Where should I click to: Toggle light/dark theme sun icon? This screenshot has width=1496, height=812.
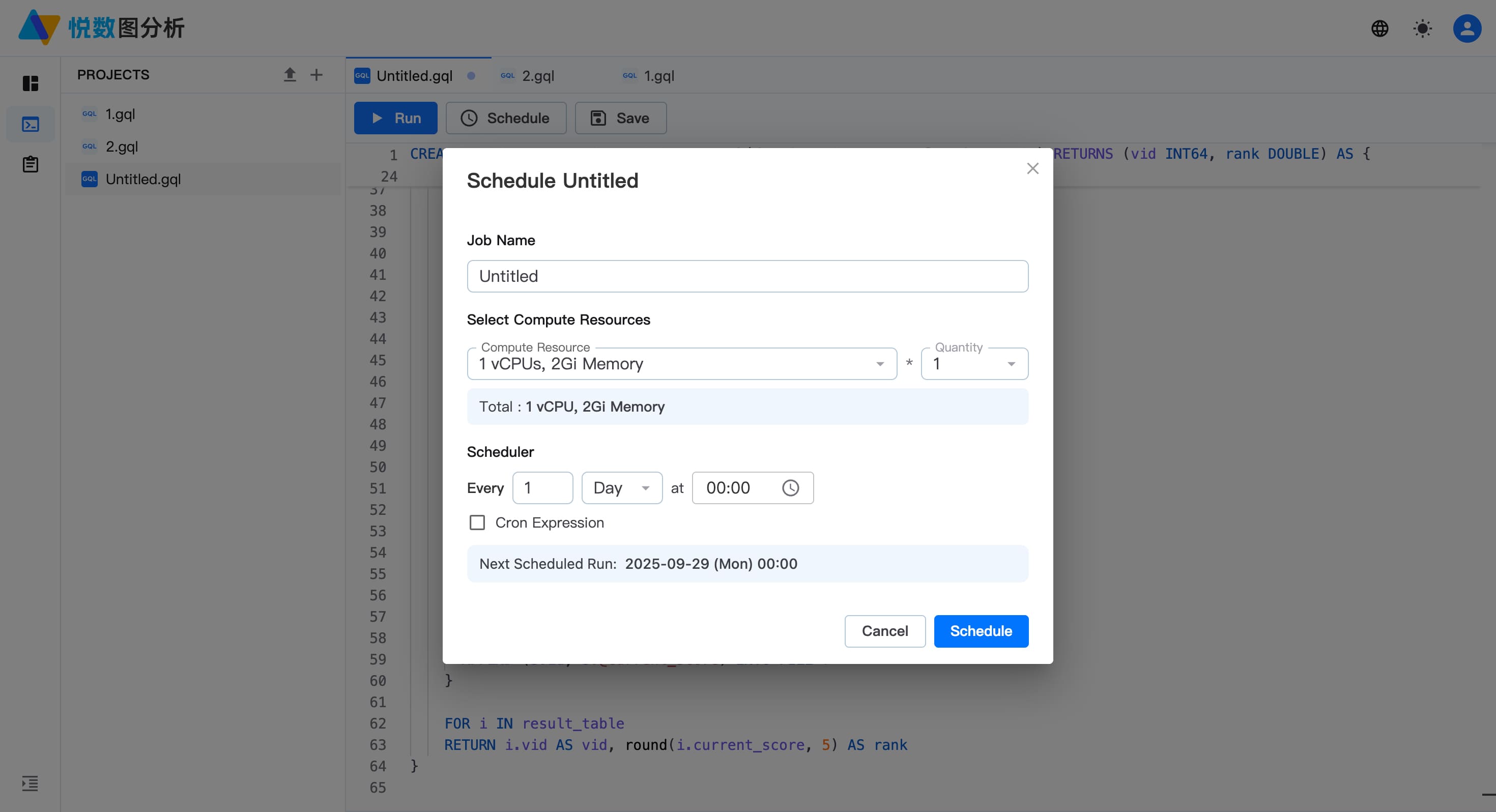(1422, 28)
